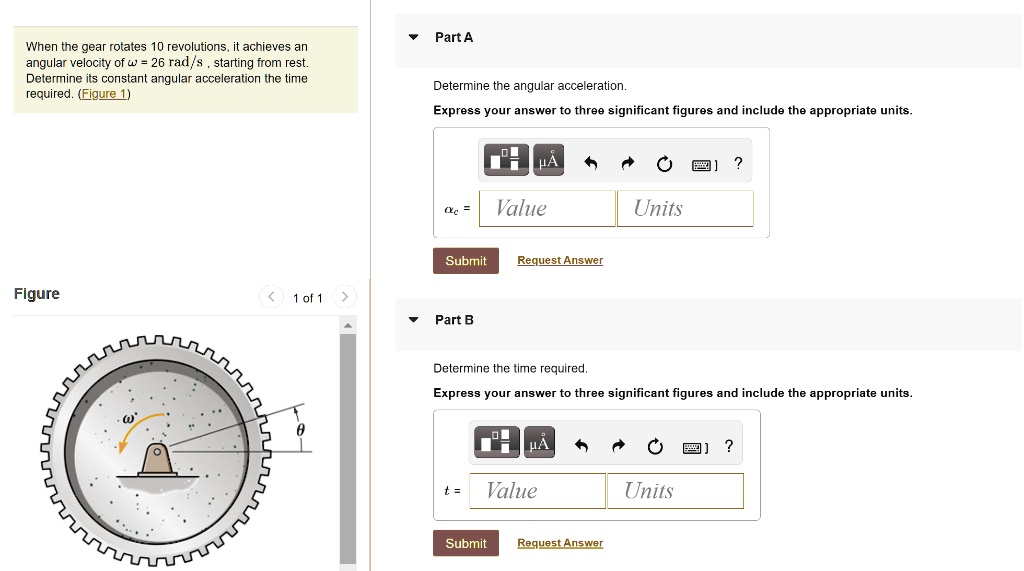The height and width of the screenshot is (571, 1024).
Task: Undo the last entry in Part A
Action: [x=590, y=163]
